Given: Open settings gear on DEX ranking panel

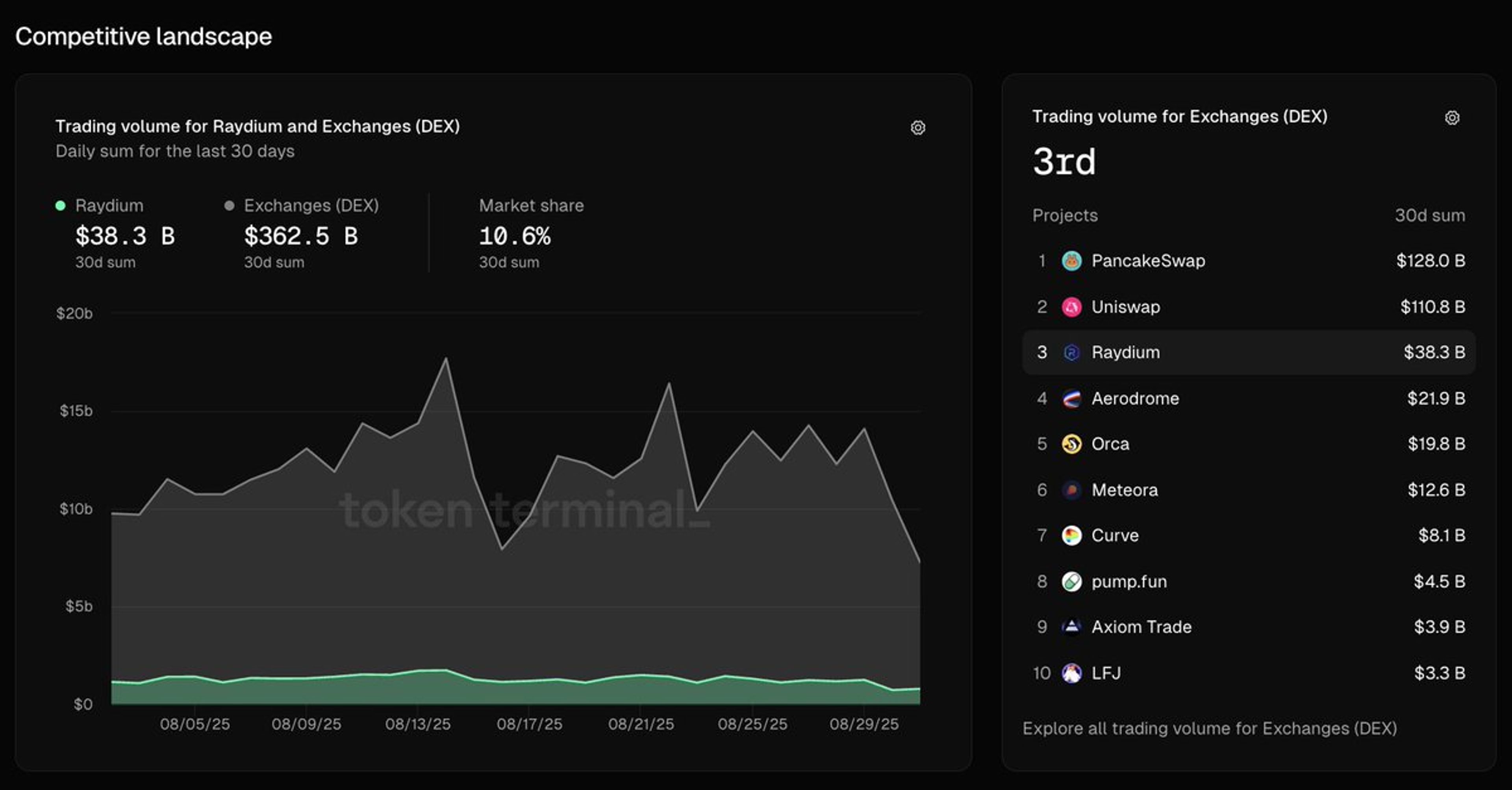Looking at the screenshot, I should (1452, 117).
